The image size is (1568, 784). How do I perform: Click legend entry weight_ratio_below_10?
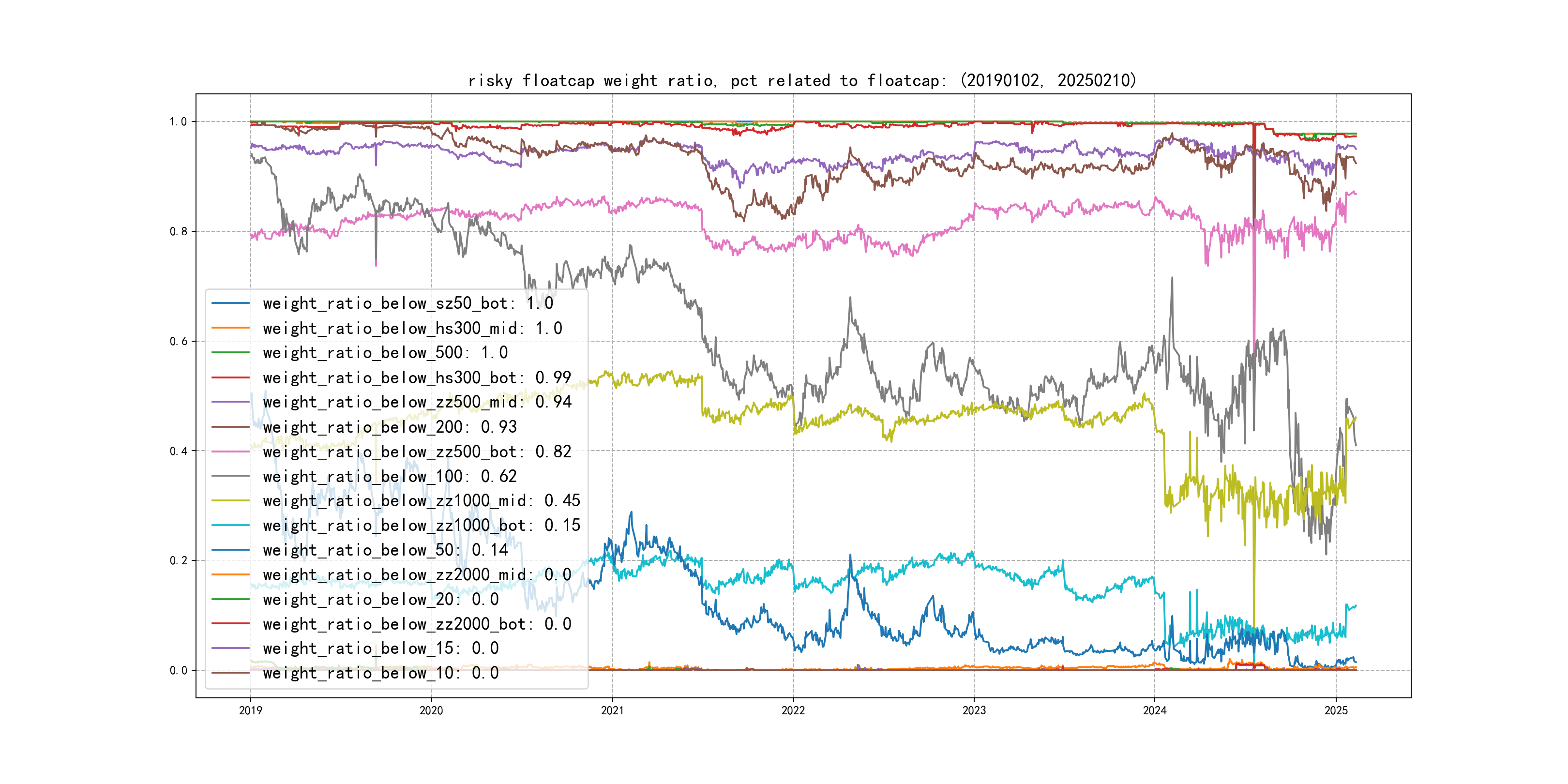click(x=380, y=673)
